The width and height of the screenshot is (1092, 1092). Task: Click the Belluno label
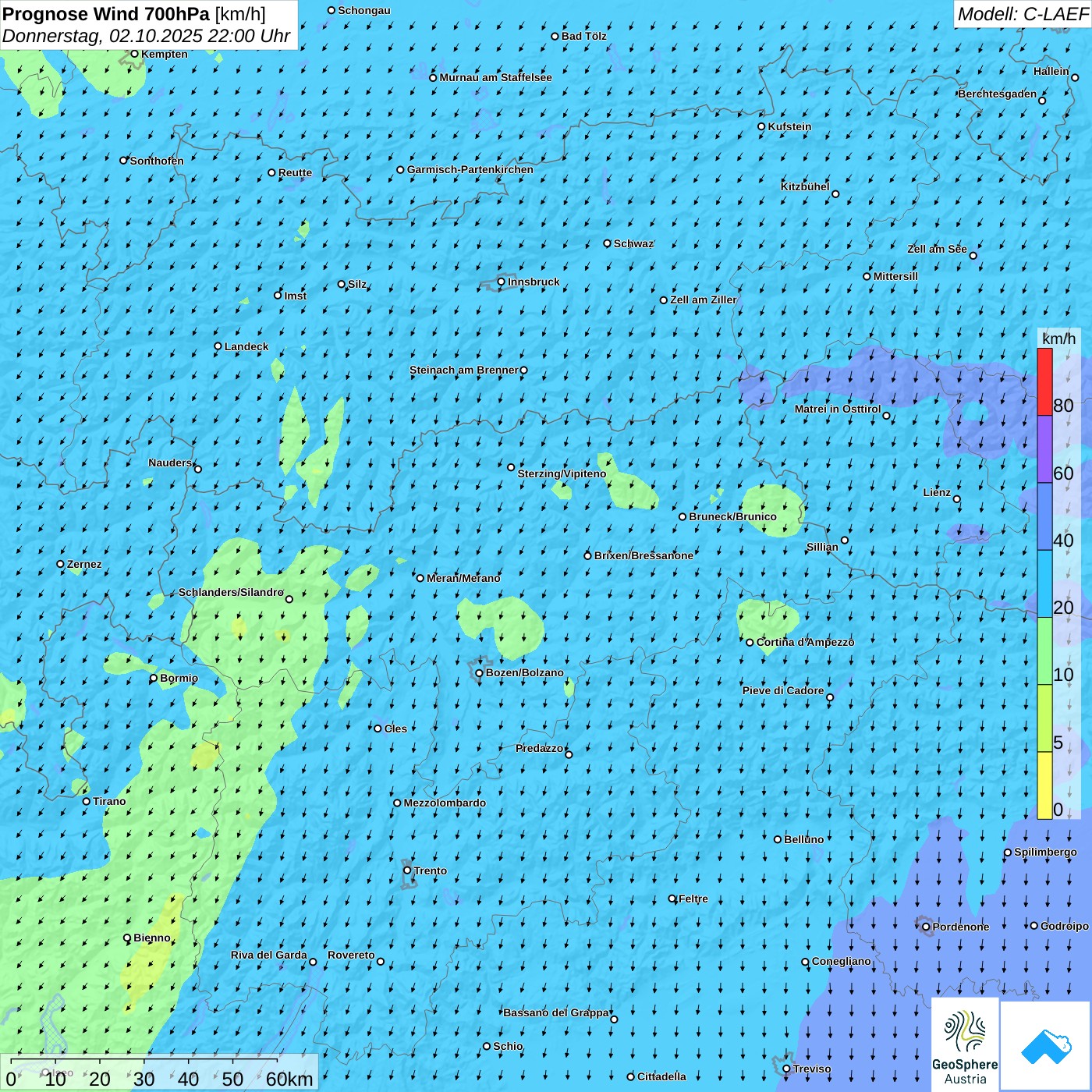coord(803,839)
